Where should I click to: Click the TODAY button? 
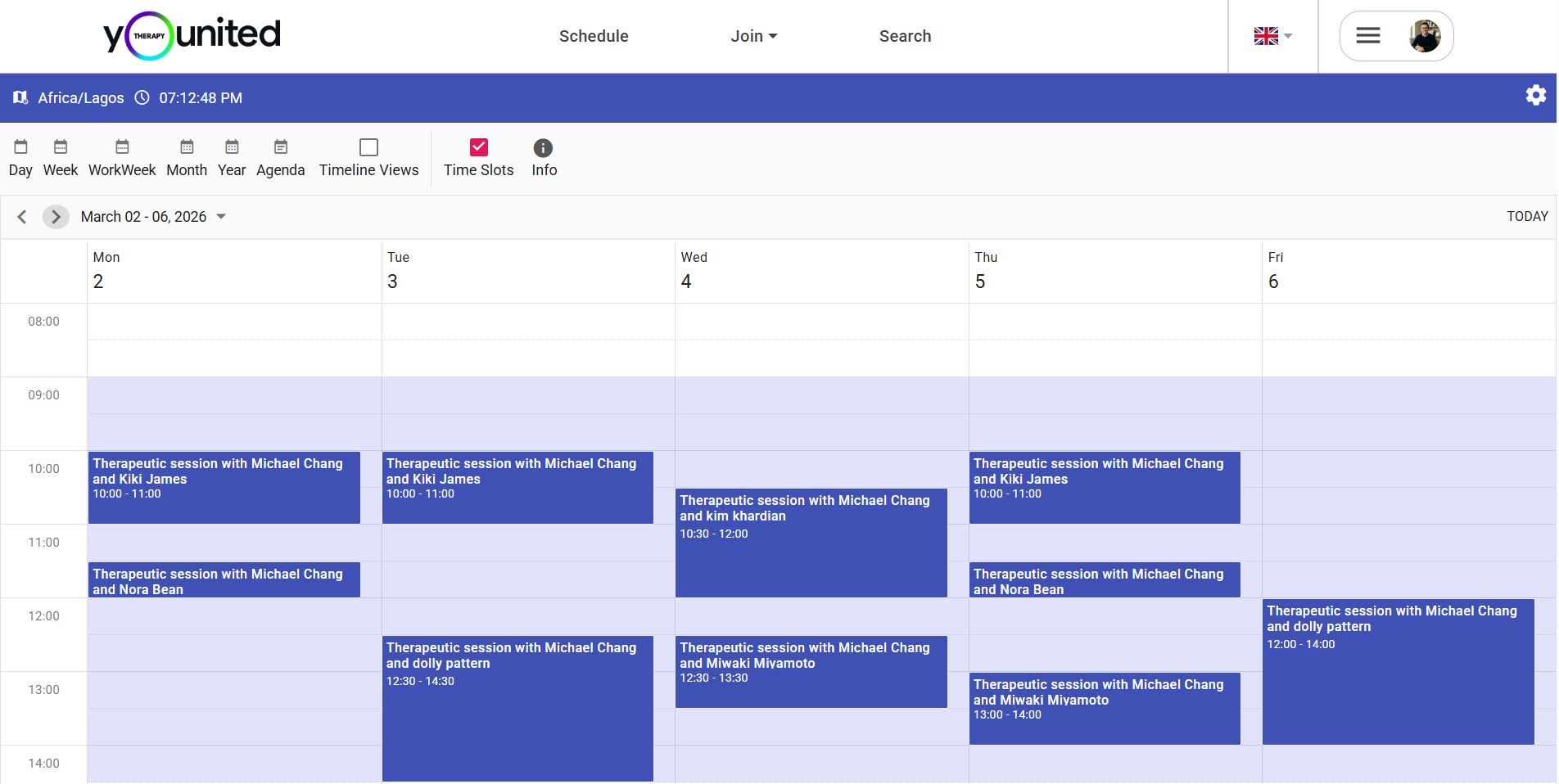coord(1526,216)
